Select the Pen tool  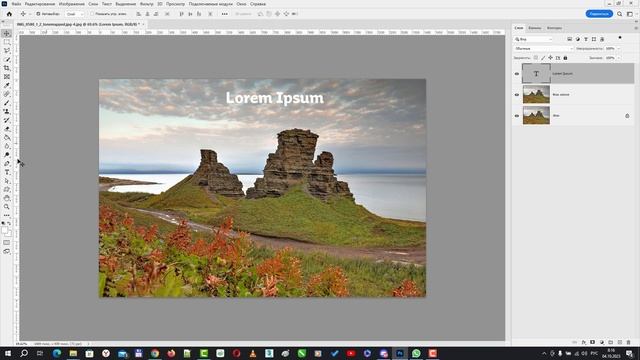[7, 164]
